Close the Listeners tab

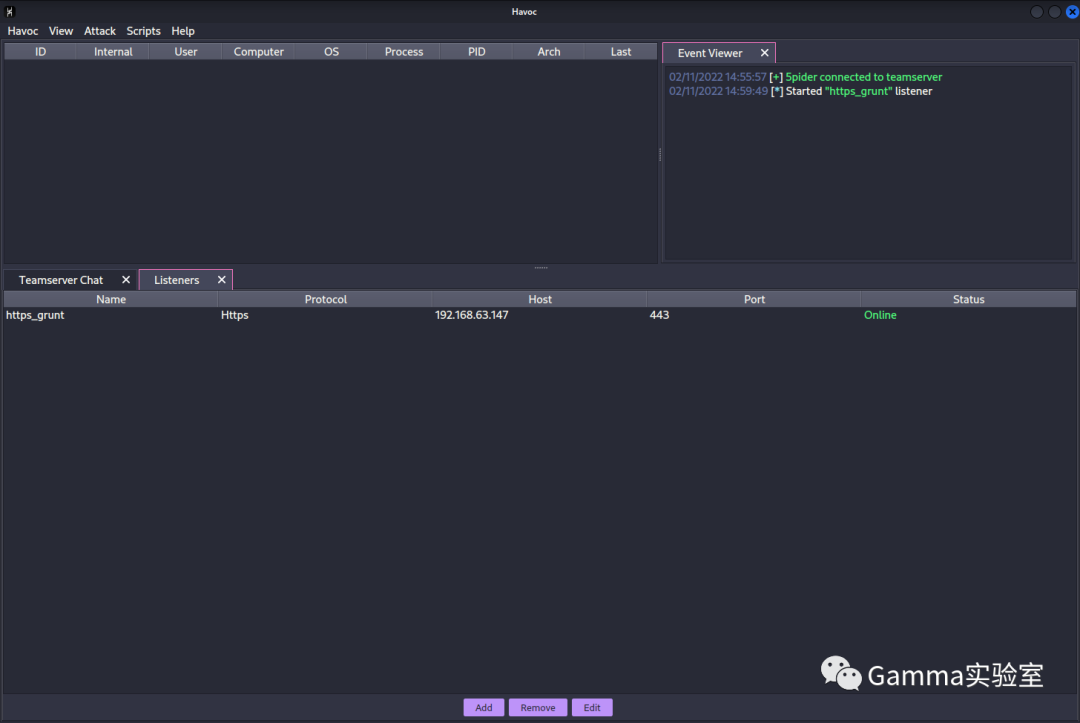(222, 280)
